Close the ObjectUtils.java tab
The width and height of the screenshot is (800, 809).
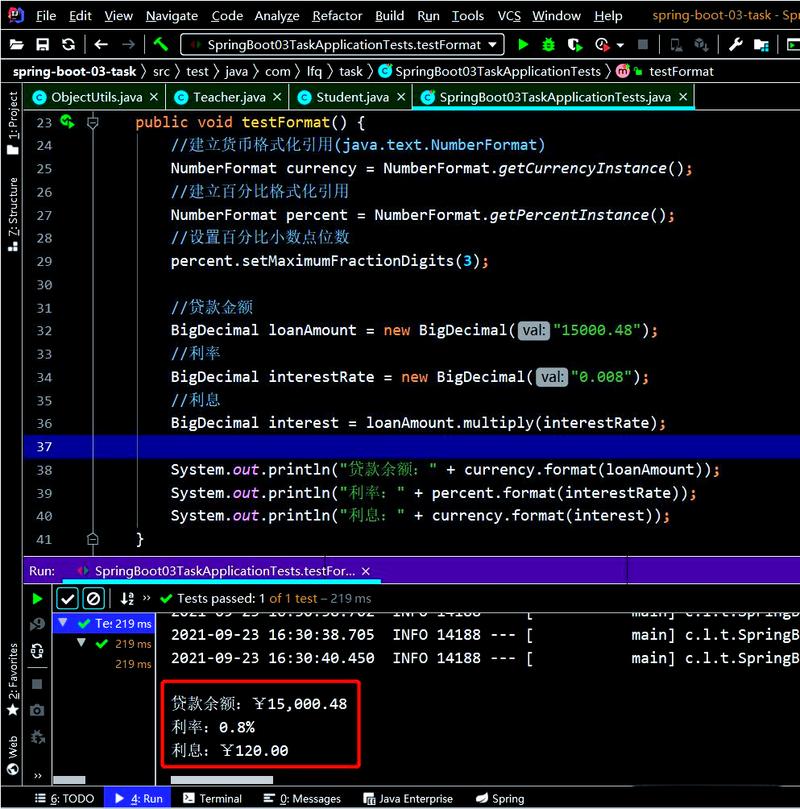(154, 97)
